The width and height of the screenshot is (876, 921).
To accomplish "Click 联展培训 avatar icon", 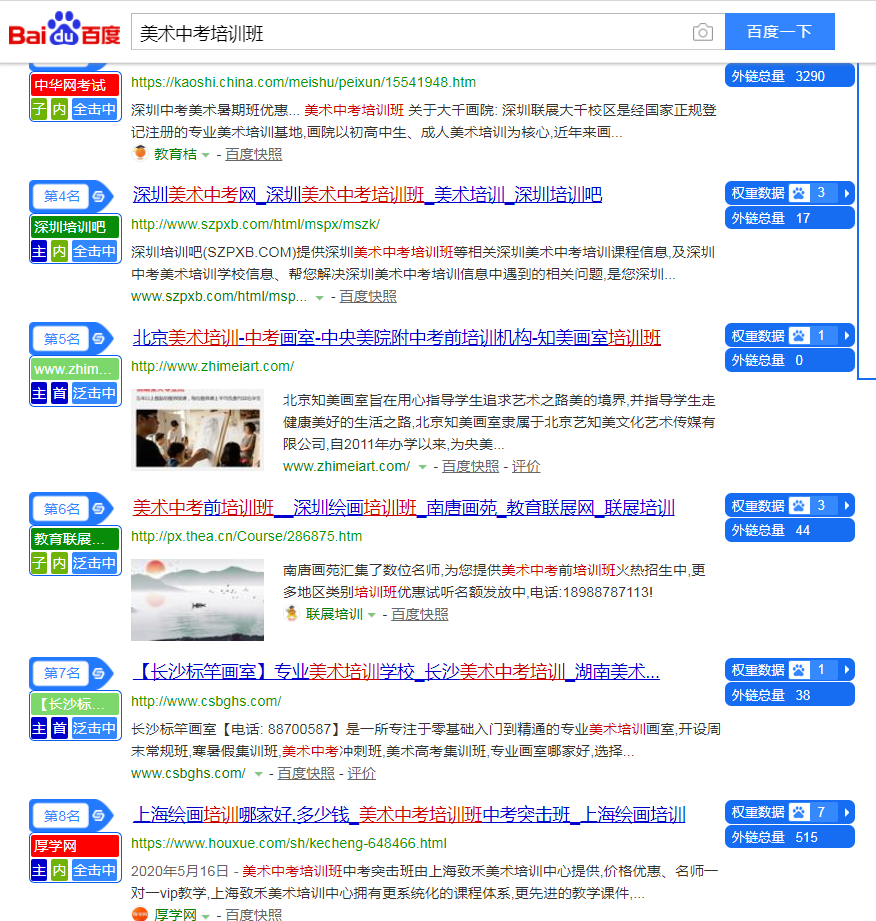I will (291, 613).
